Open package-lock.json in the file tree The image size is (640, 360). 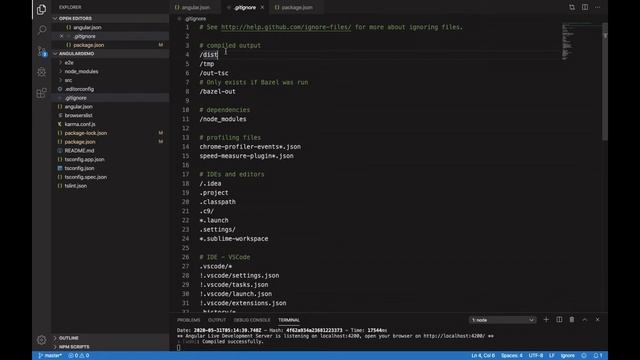(86, 133)
